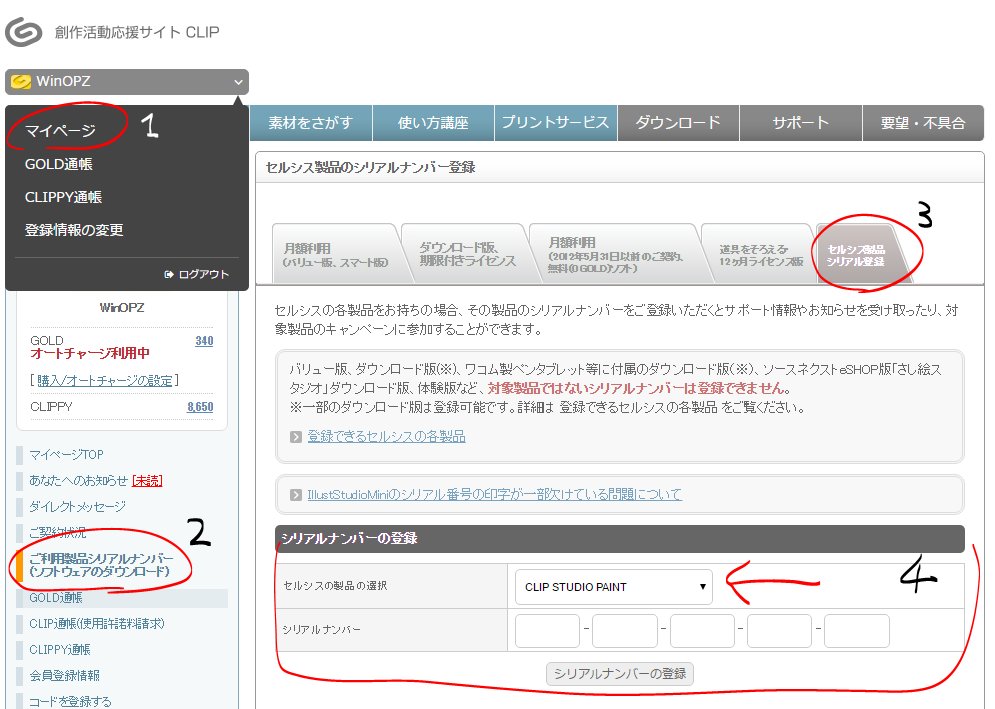
Task: Open ダイレクトメッセージ in sidebar
Action: click(77, 507)
